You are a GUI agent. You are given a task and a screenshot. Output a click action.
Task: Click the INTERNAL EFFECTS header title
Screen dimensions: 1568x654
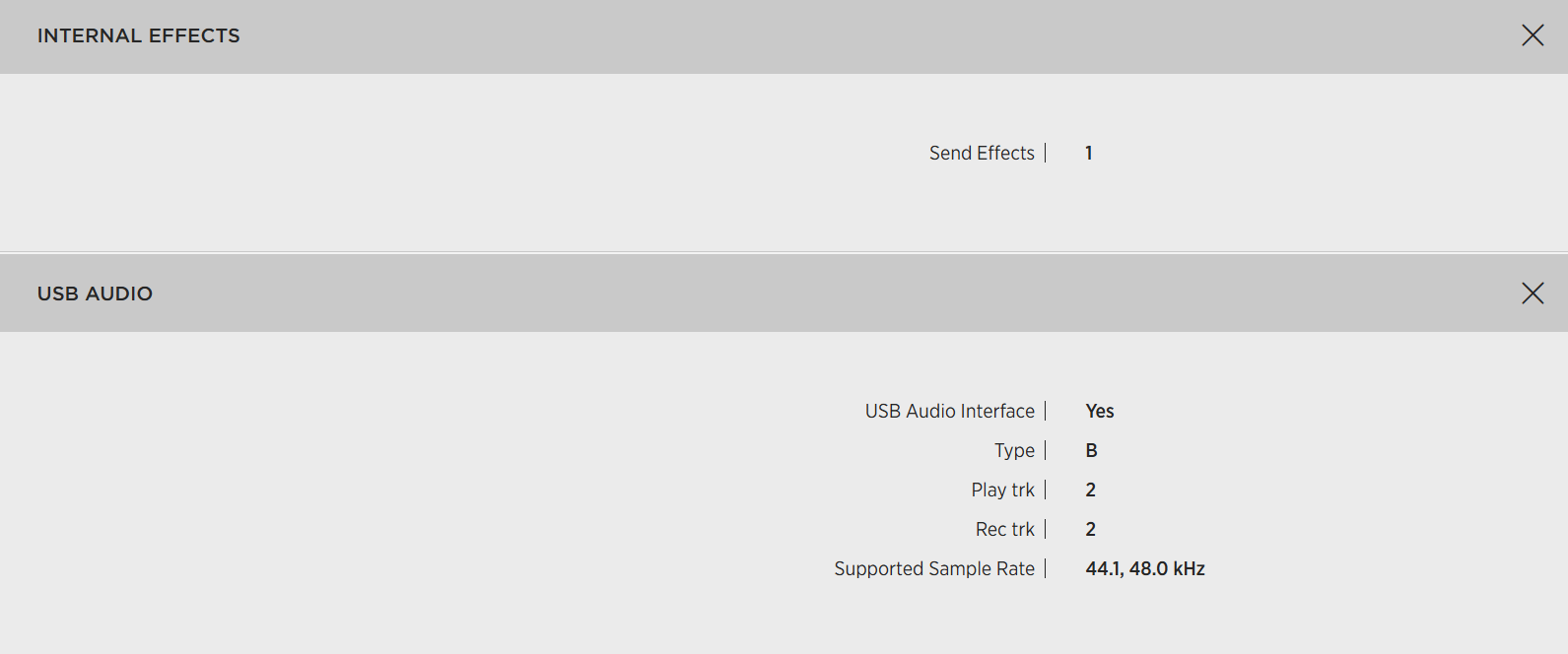click(138, 35)
